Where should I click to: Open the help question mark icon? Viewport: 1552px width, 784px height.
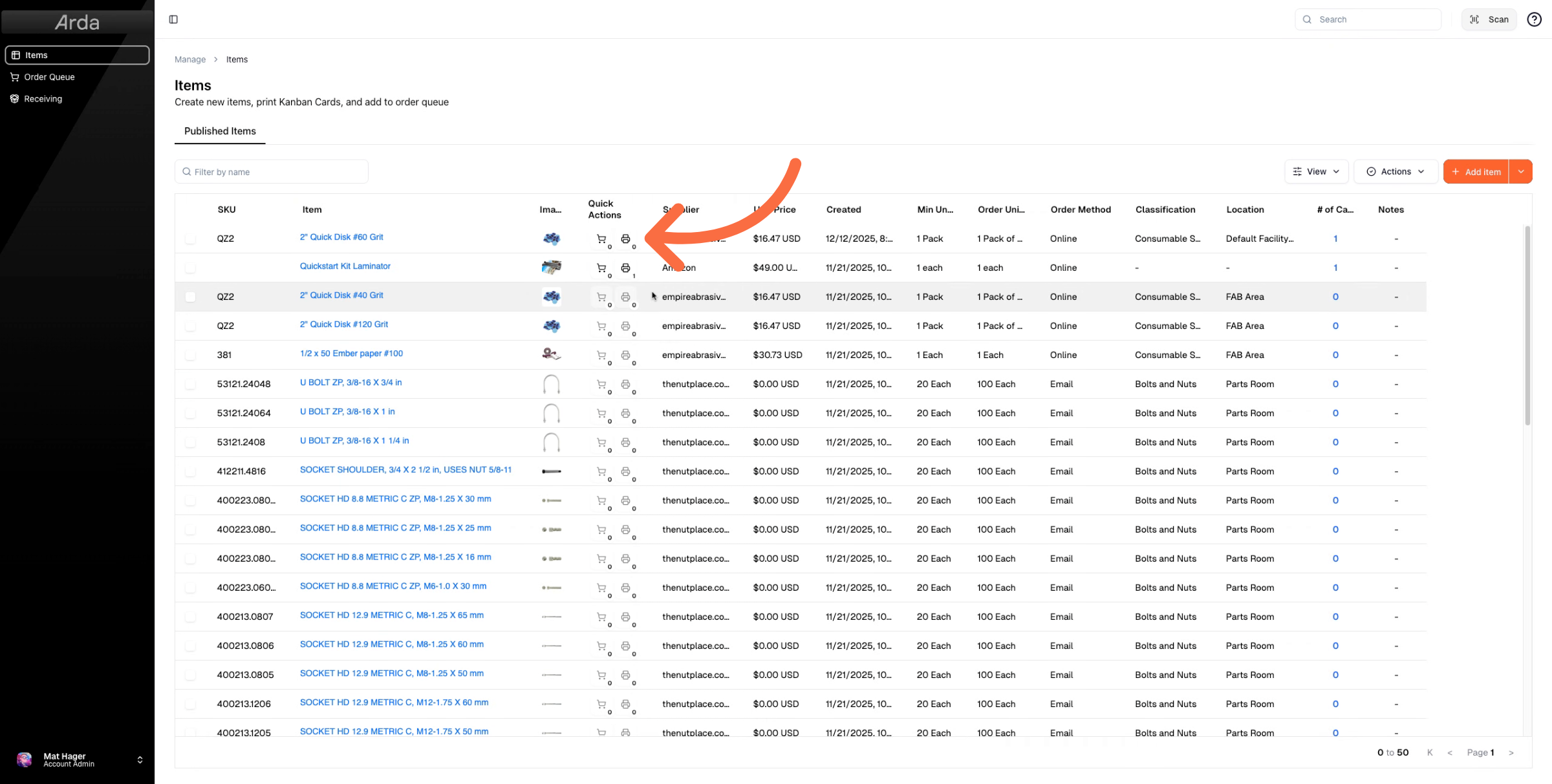[1534, 19]
